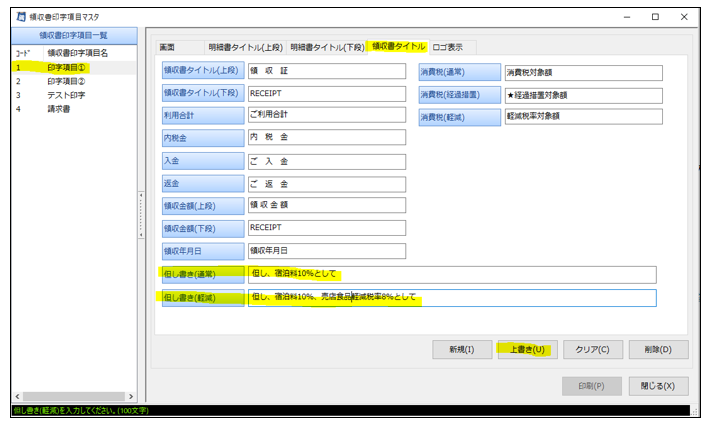
Task: Open the 明細書タイトル(上段) tab
Action: pos(245,47)
